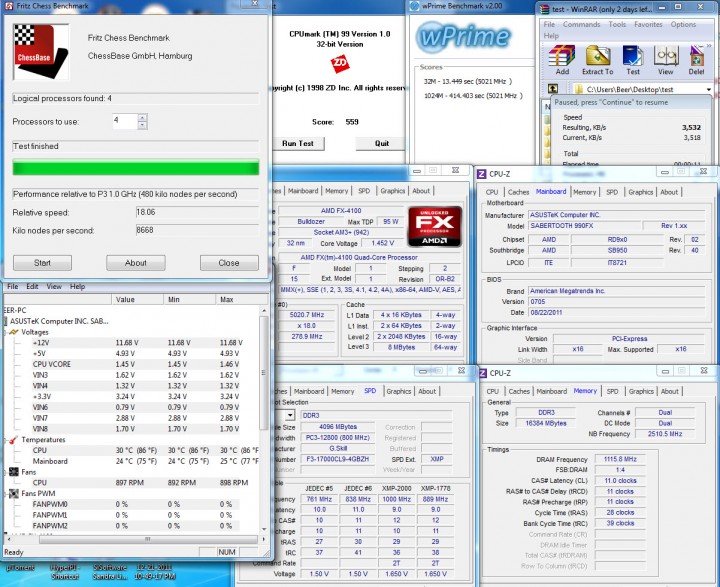Click About button in Fritz Chess Benchmark
The image size is (720, 587).
click(x=135, y=263)
